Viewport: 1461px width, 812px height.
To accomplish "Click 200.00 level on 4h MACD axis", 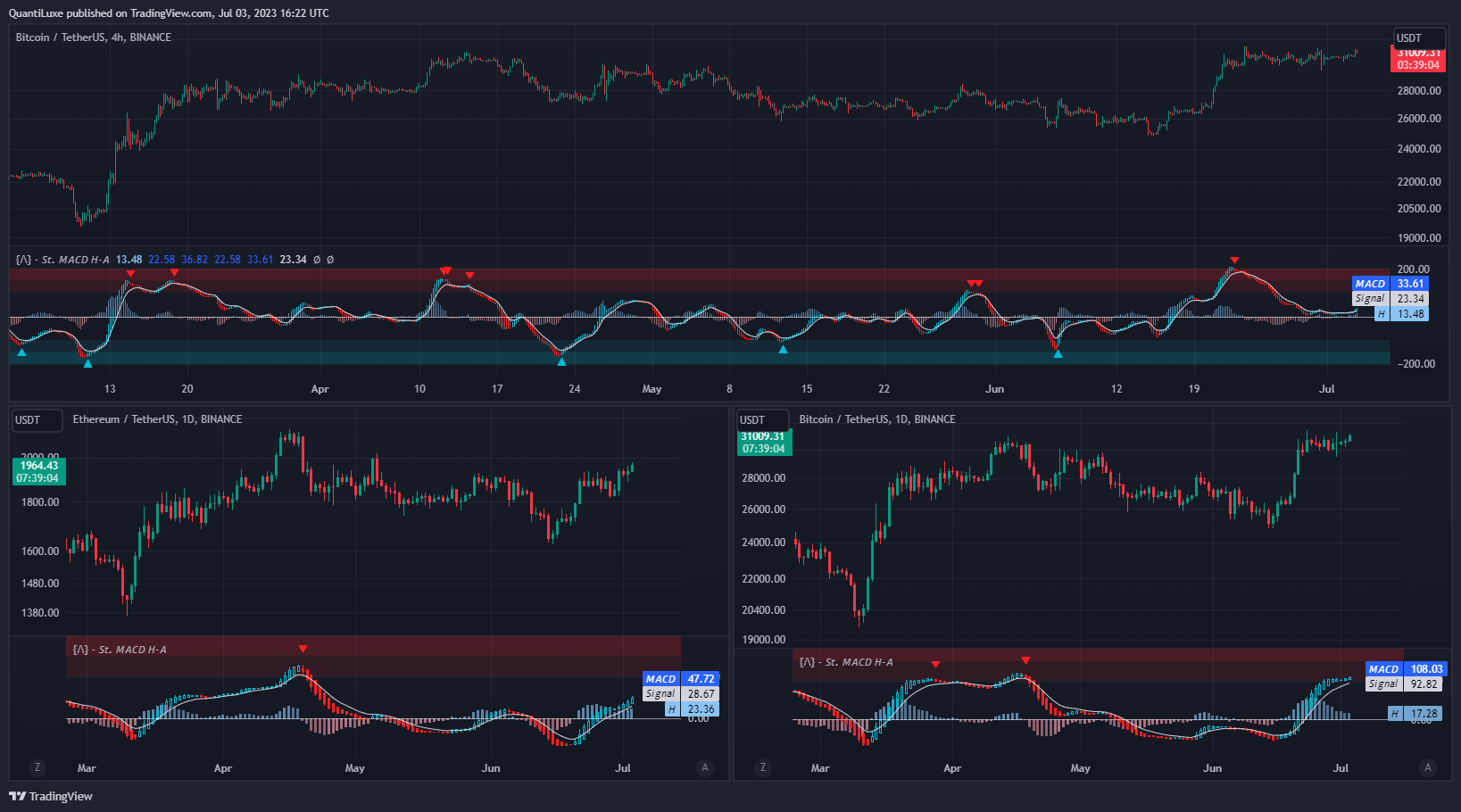I will click(x=1413, y=269).
